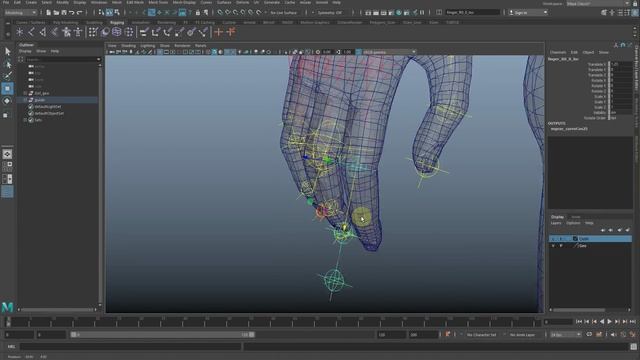Click the Outliner search field
Image resolution: width=640 pixels, height=360 pixels.
tap(62, 59)
